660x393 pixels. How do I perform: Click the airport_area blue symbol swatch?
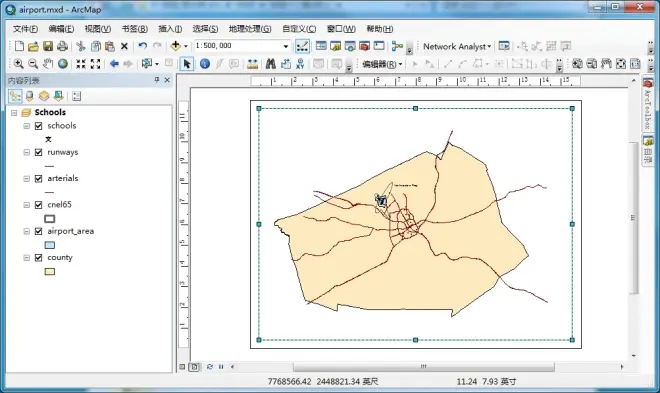pos(50,245)
